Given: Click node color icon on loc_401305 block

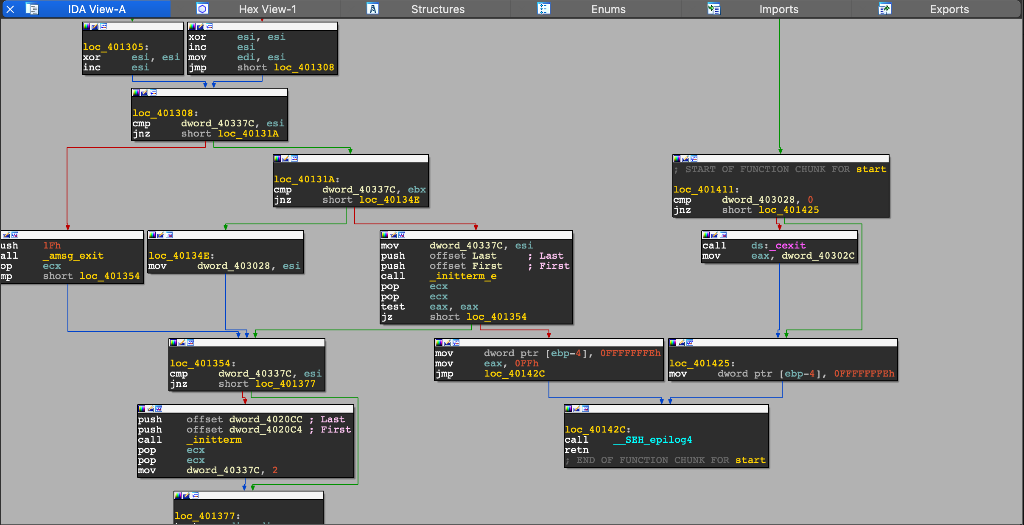Looking at the screenshot, I should click(x=87, y=27).
